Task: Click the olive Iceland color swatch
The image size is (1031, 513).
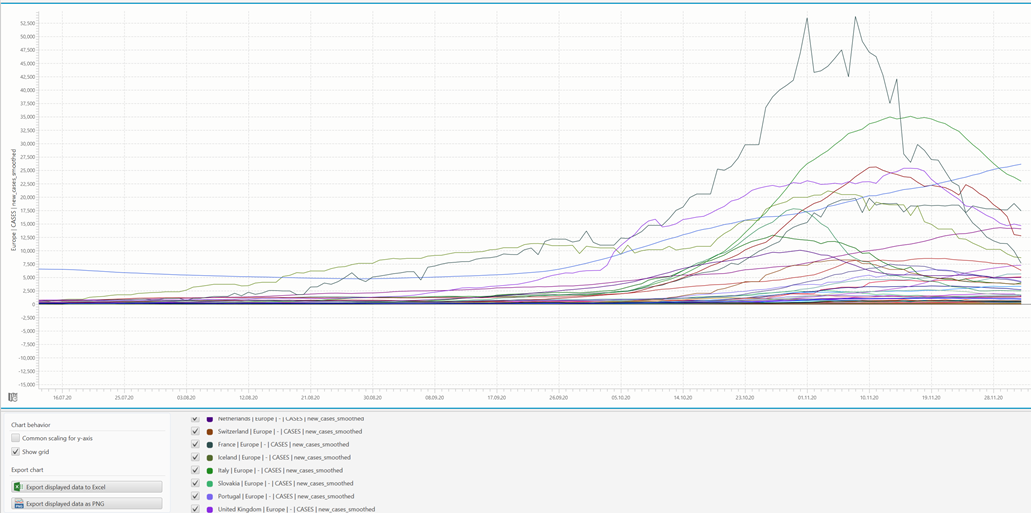Action: 210,457
